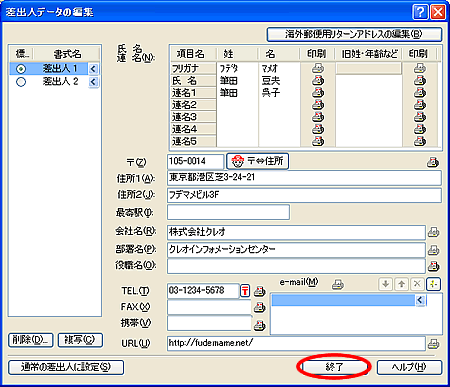The height and width of the screenshot is (387, 450).
Task: Toggle 旧姓 print icon in 連名2 row
Action: (420, 105)
